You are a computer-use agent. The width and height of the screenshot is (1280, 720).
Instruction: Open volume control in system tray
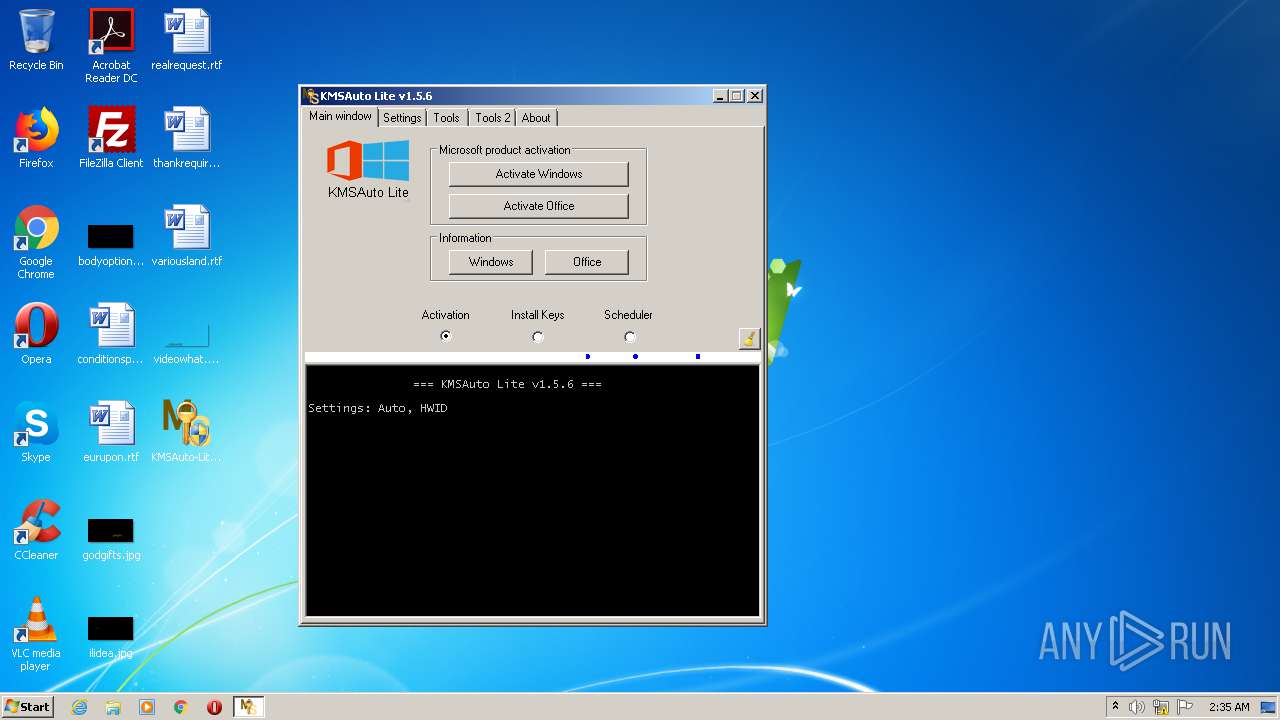coord(1137,707)
